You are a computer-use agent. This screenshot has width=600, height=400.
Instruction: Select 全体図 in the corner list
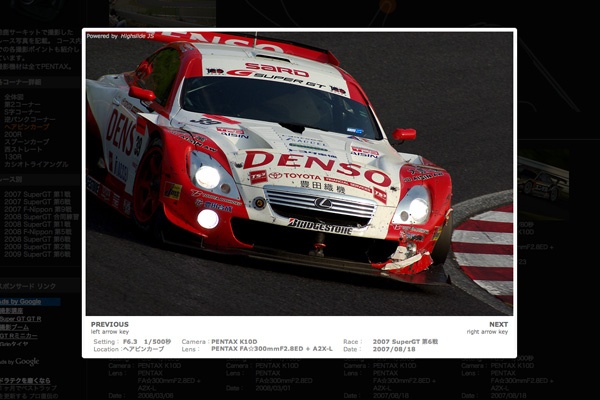point(15,98)
